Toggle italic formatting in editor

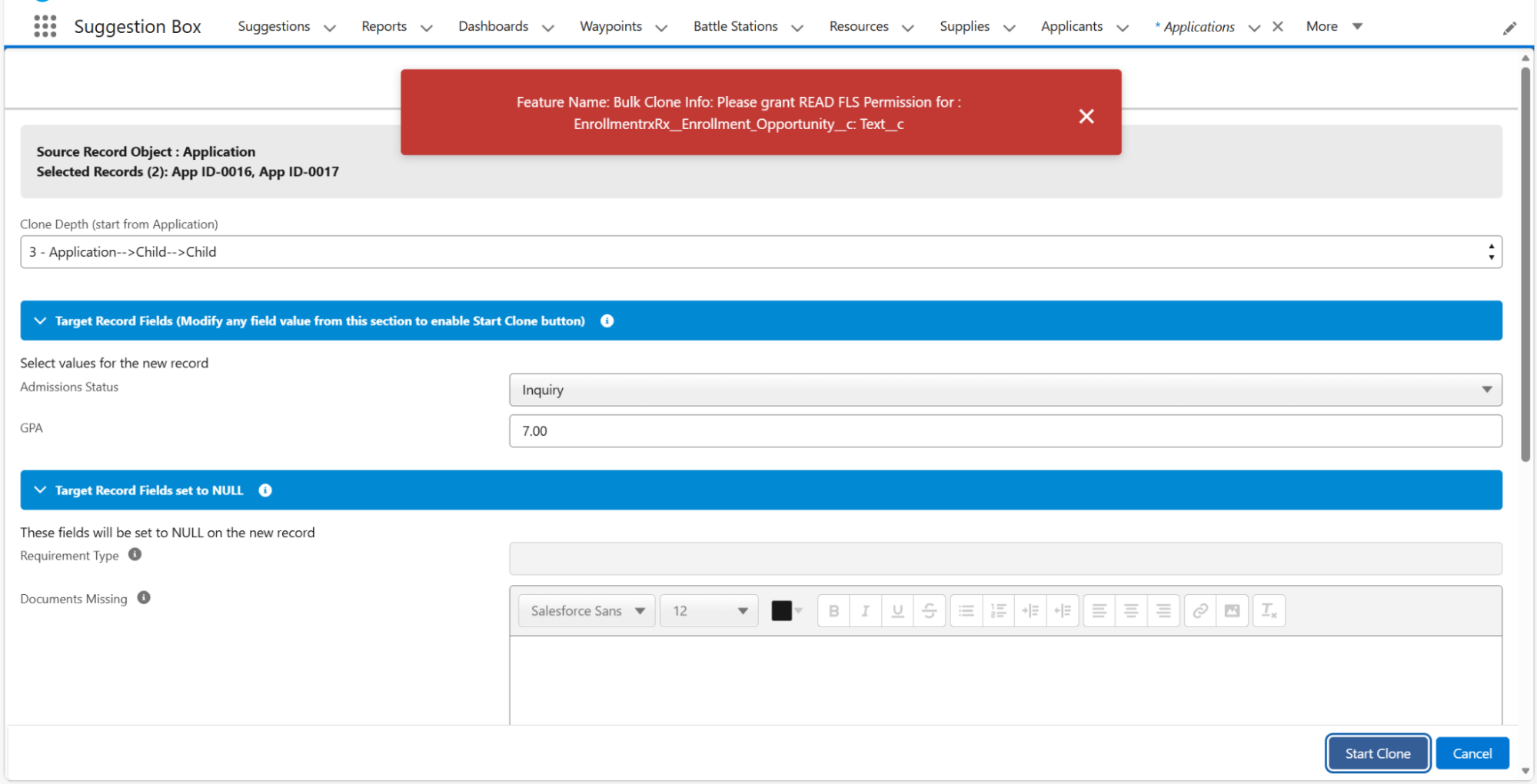tap(865, 611)
